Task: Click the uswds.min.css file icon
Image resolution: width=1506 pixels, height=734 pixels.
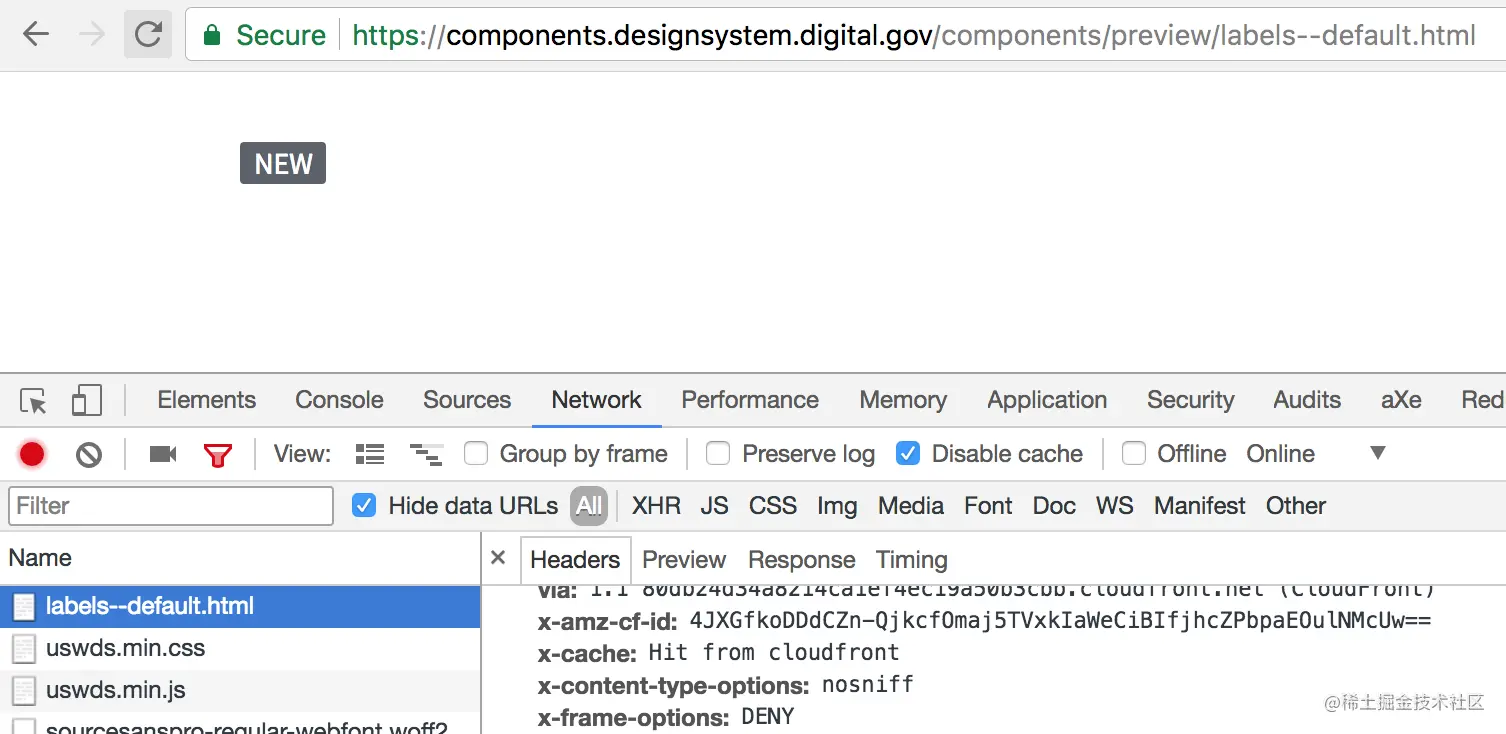Action: point(23,649)
